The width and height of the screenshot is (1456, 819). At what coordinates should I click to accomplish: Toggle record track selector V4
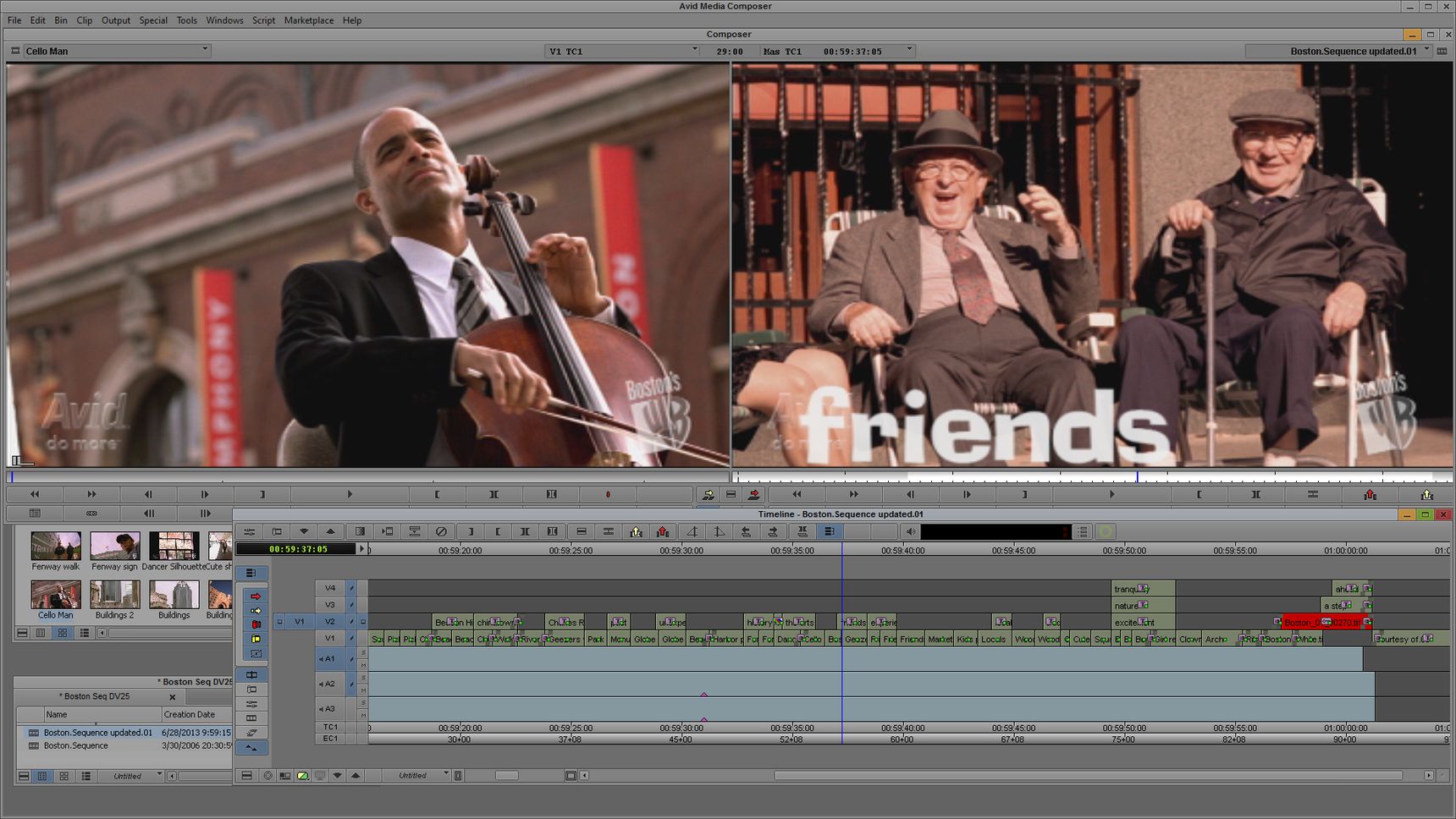330,588
